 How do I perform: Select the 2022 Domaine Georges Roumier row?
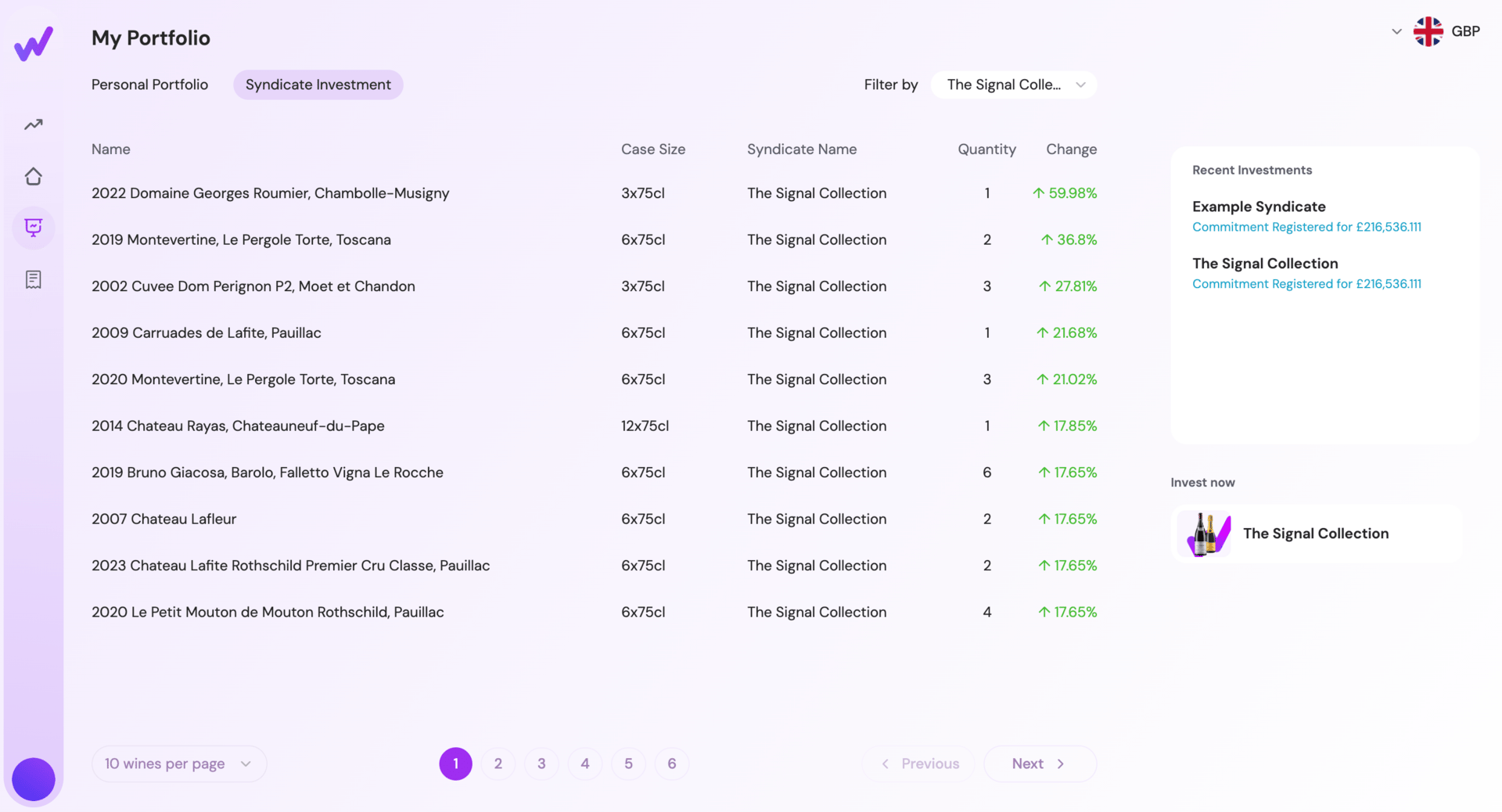(x=595, y=193)
